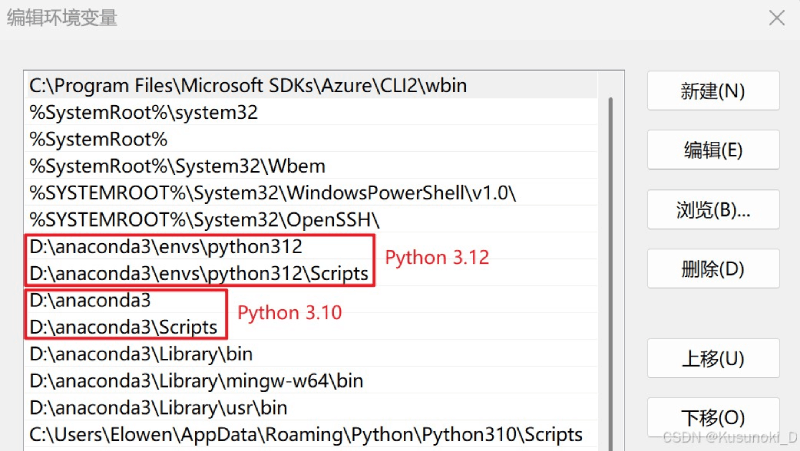The height and width of the screenshot is (451, 800).
Task: Choose the 浏览(B)... button
Action: [x=713, y=210]
